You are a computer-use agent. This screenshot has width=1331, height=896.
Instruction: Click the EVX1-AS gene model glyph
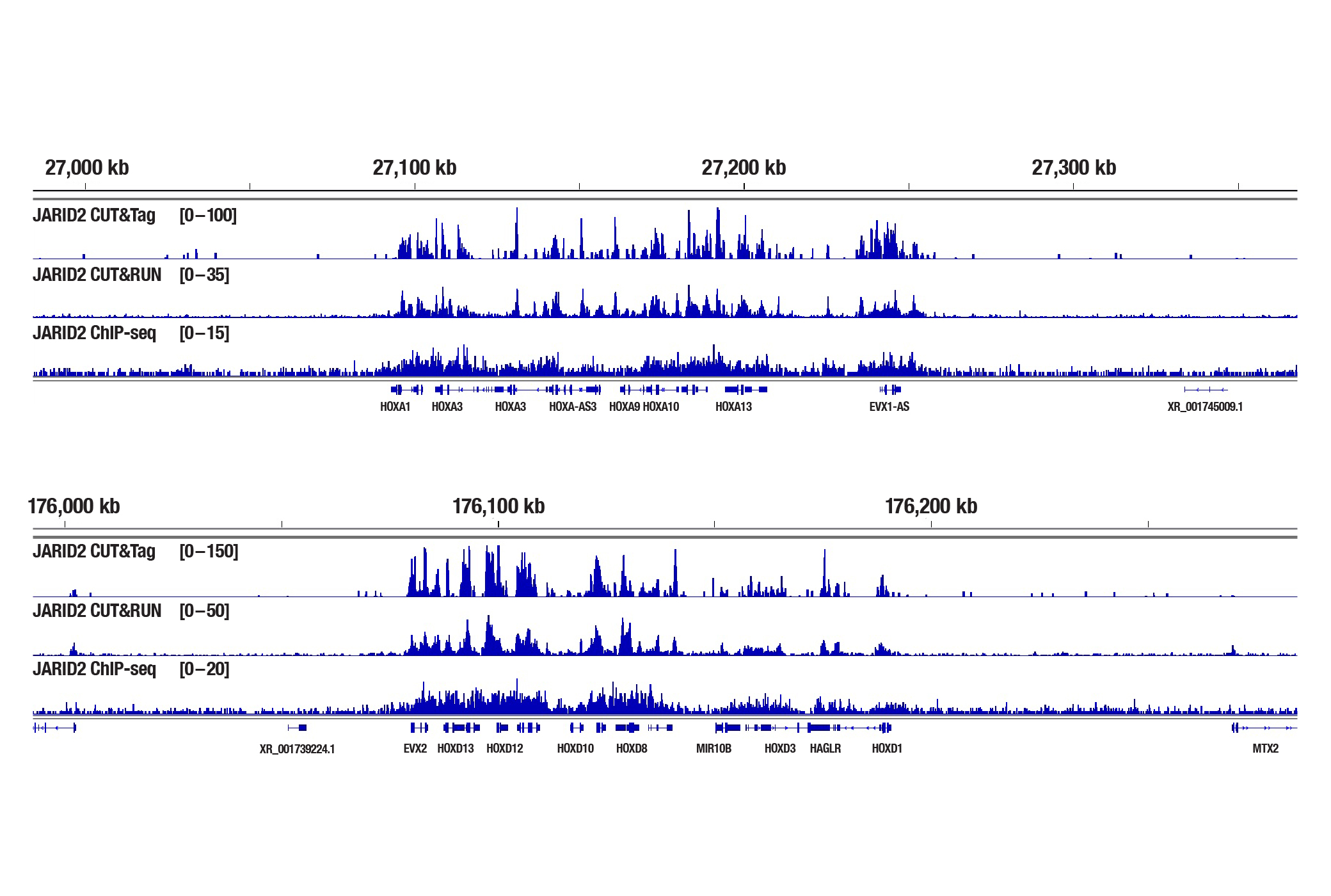(x=890, y=389)
